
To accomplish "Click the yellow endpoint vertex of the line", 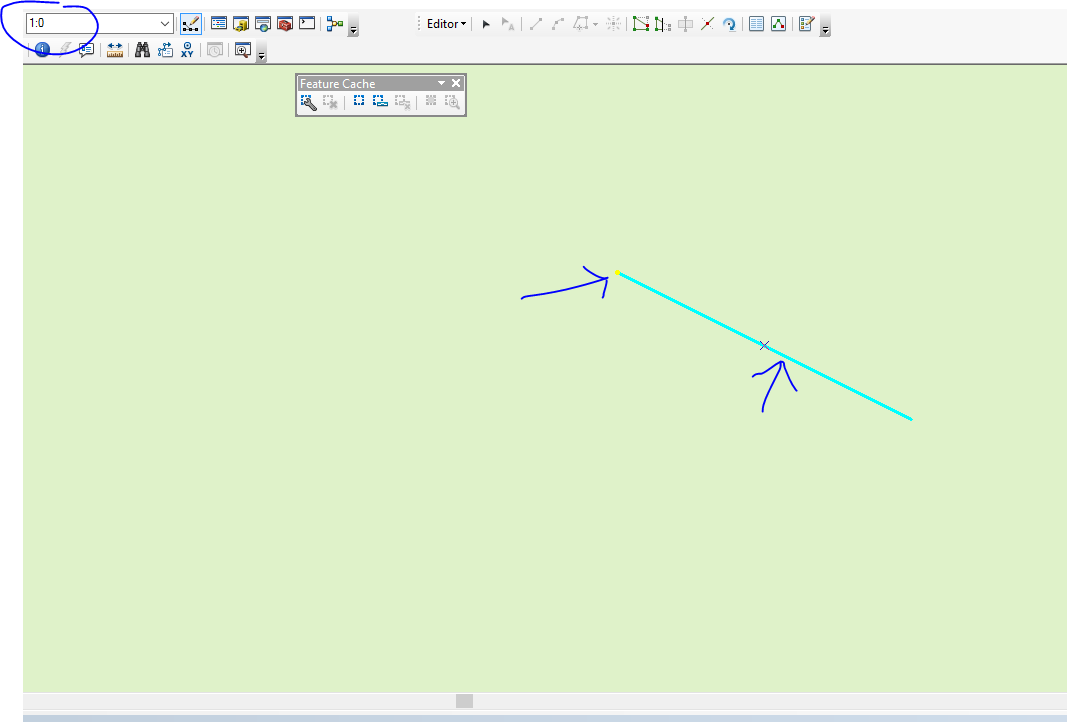I will (618, 273).
